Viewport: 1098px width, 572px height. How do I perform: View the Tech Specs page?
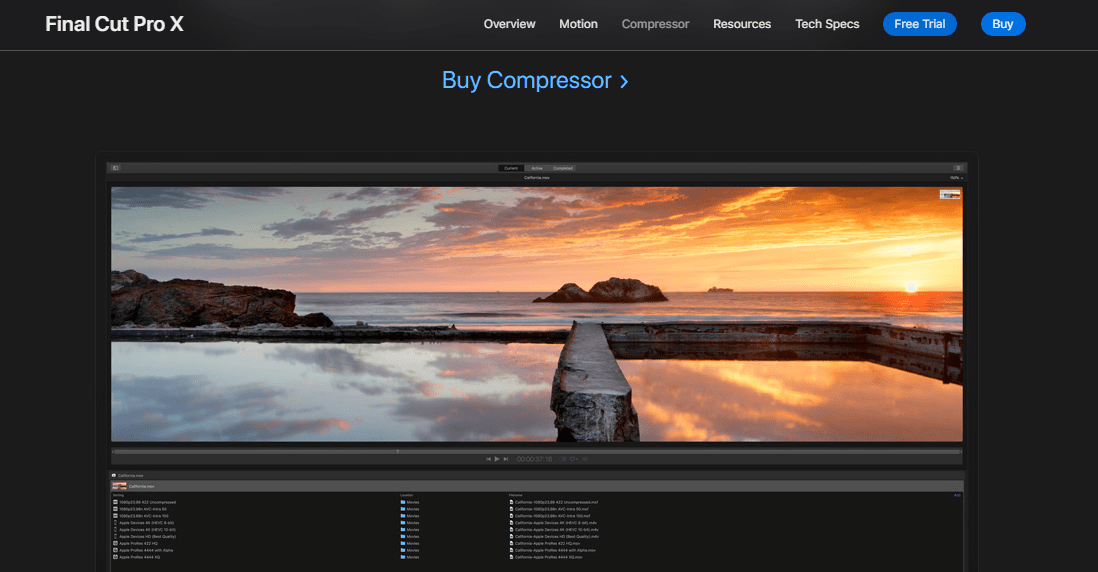pos(827,24)
